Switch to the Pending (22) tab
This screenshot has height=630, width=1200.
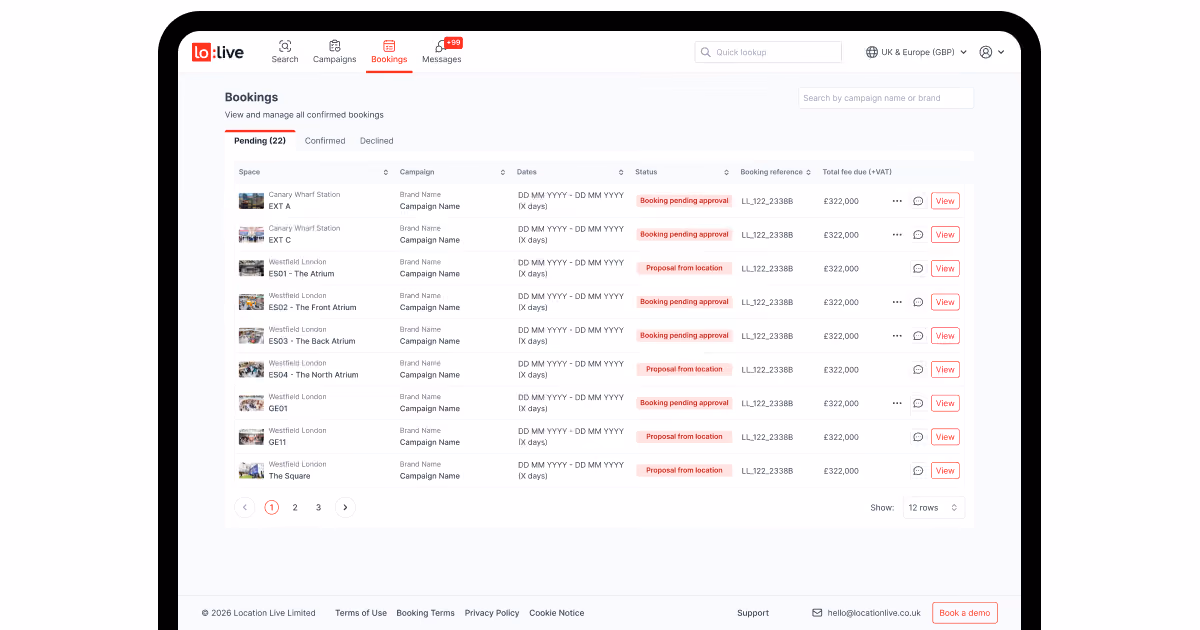pos(260,141)
